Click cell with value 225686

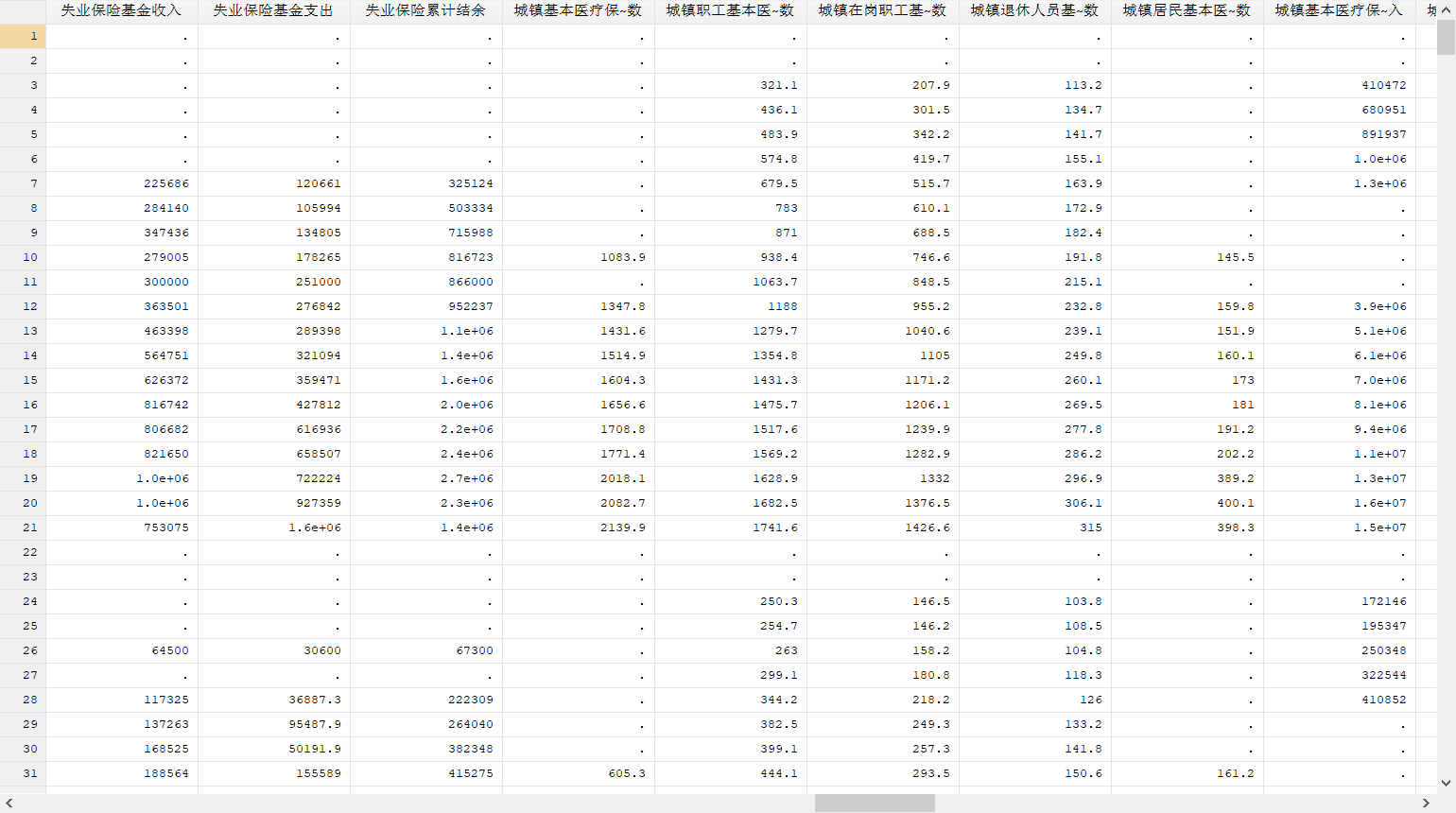(x=122, y=183)
